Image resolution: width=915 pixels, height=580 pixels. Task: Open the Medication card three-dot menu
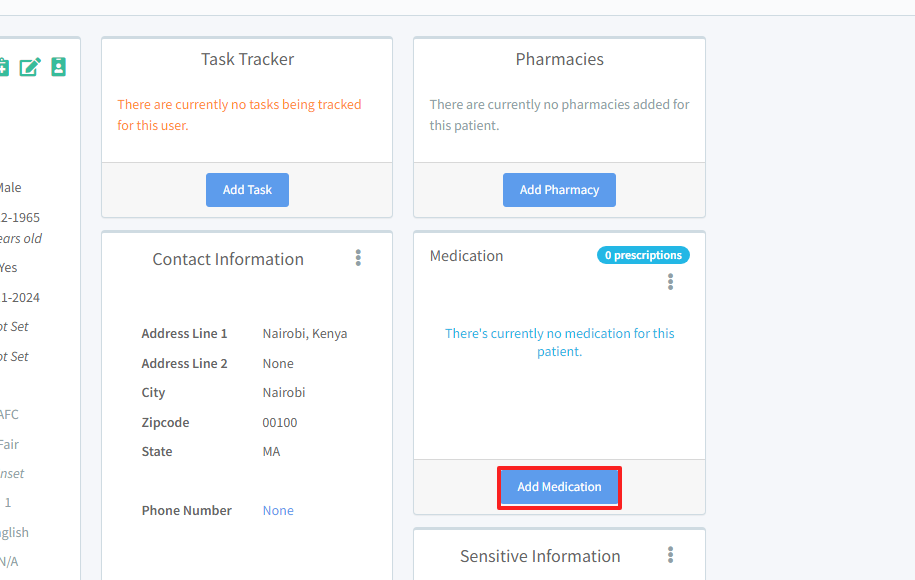(x=670, y=282)
